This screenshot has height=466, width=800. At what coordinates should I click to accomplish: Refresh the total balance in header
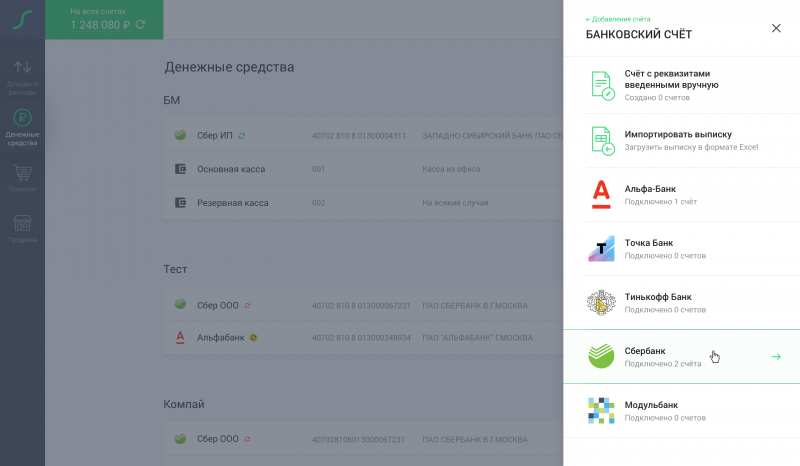tap(140, 24)
